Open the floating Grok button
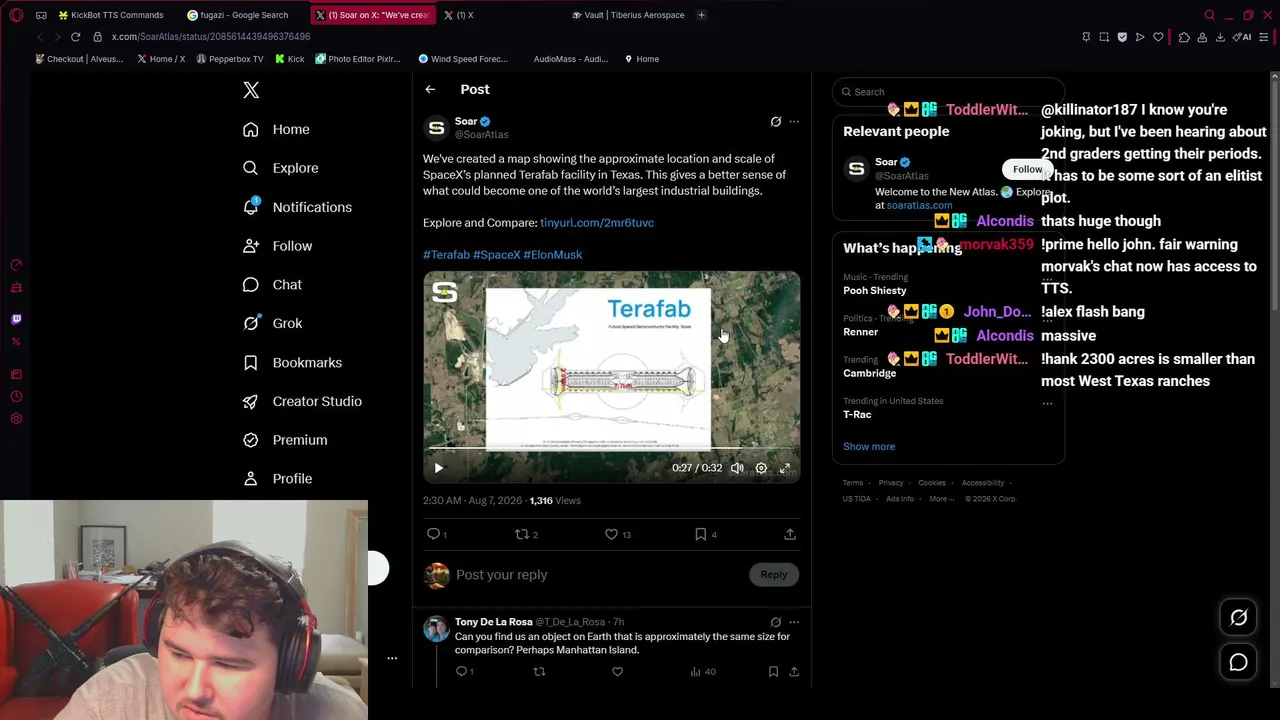The width and height of the screenshot is (1280, 720). [1238, 618]
